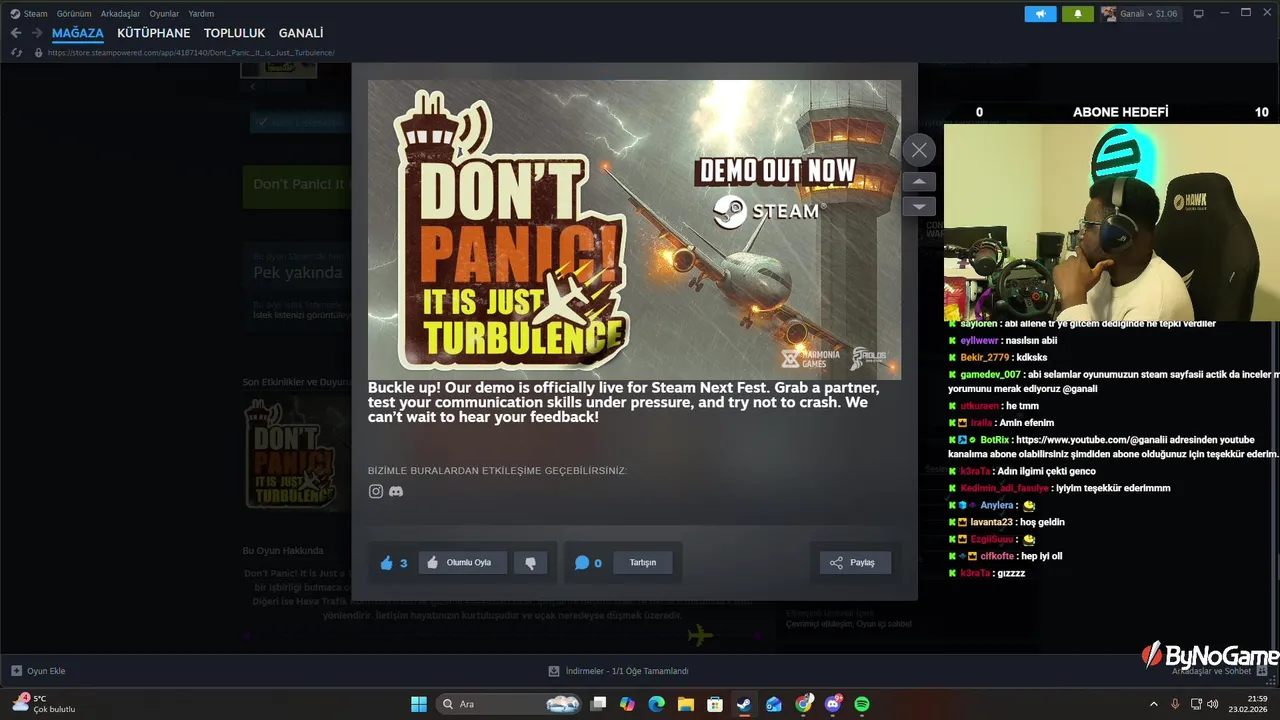Click the Big Picture mode monitor icon

[1199, 14]
